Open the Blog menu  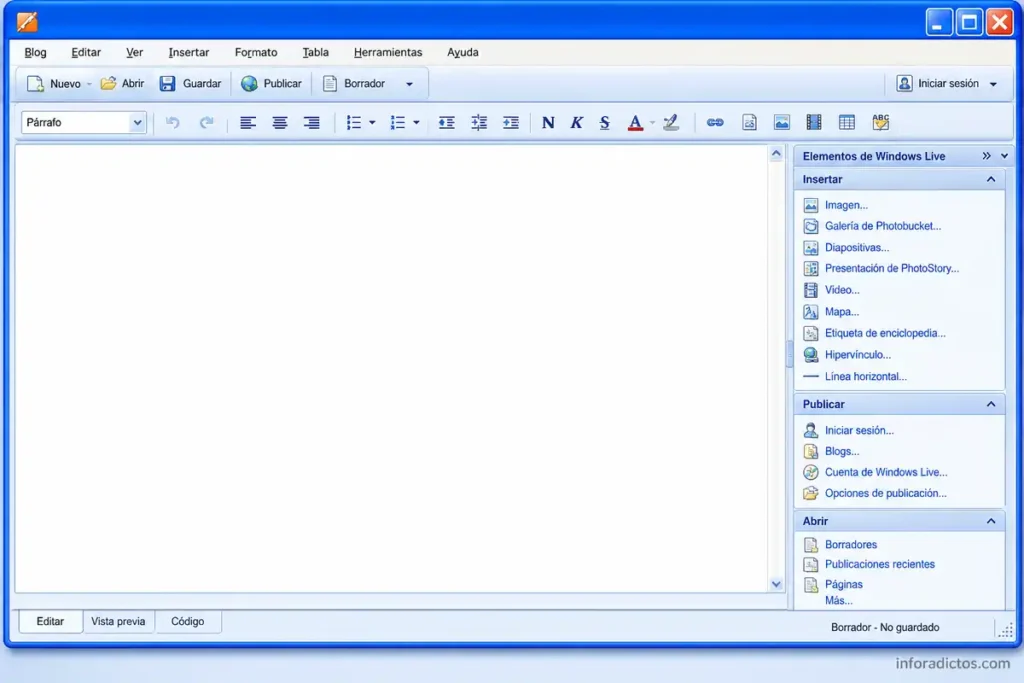click(x=35, y=52)
